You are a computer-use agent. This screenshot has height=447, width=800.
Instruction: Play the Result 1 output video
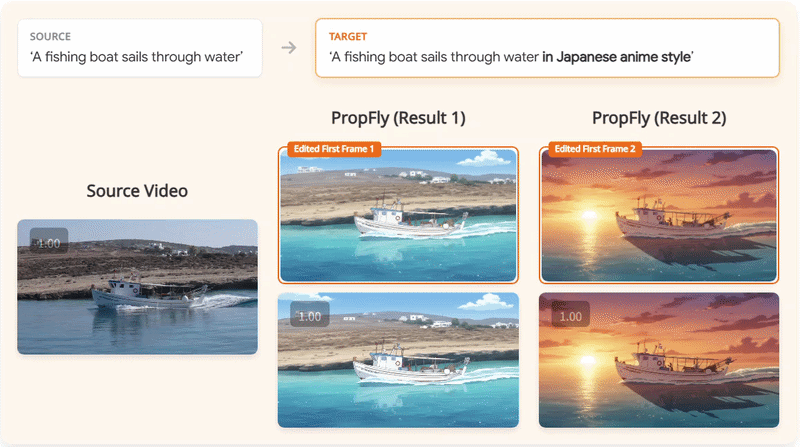[398, 360]
